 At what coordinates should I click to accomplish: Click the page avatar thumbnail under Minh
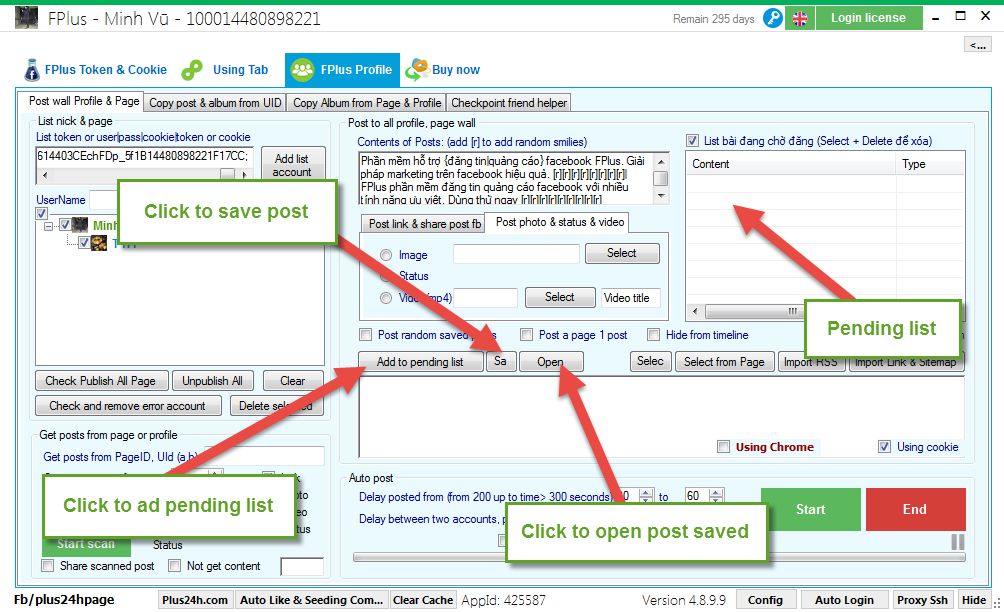[99, 243]
